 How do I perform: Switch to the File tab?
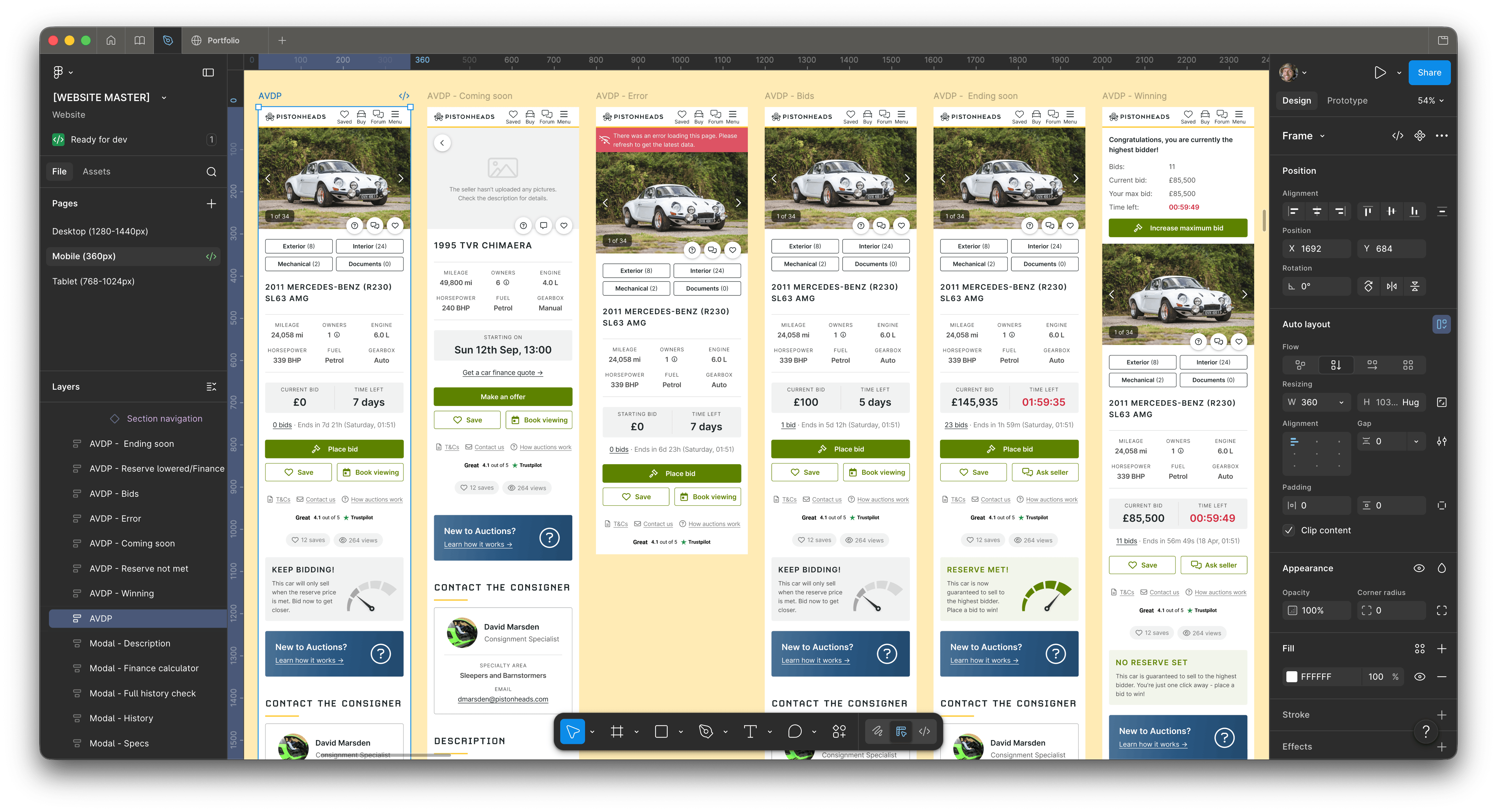pos(59,172)
